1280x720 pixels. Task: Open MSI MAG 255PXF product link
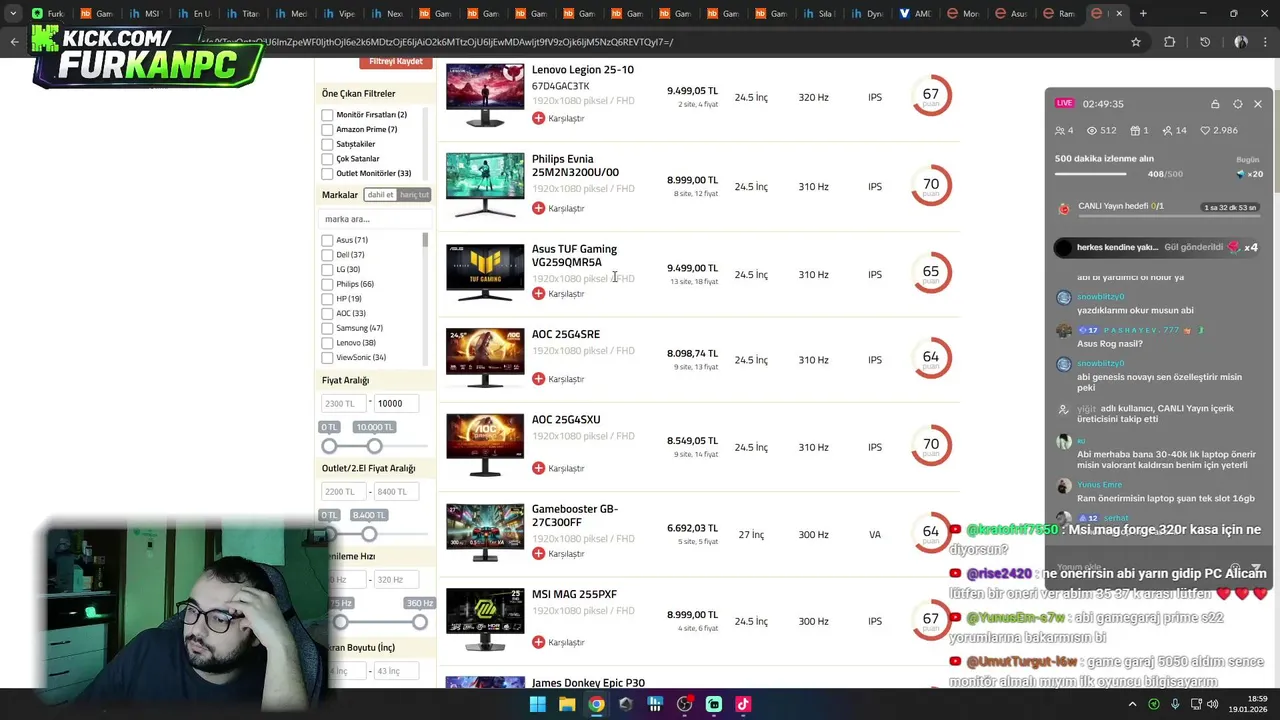(574, 595)
